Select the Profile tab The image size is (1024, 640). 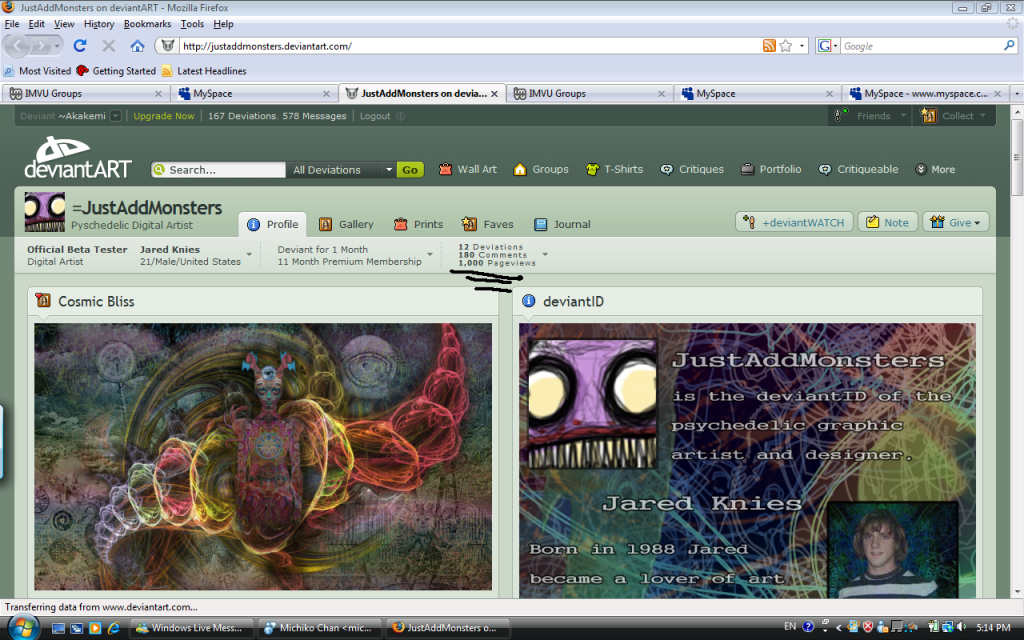tap(272, 224)
